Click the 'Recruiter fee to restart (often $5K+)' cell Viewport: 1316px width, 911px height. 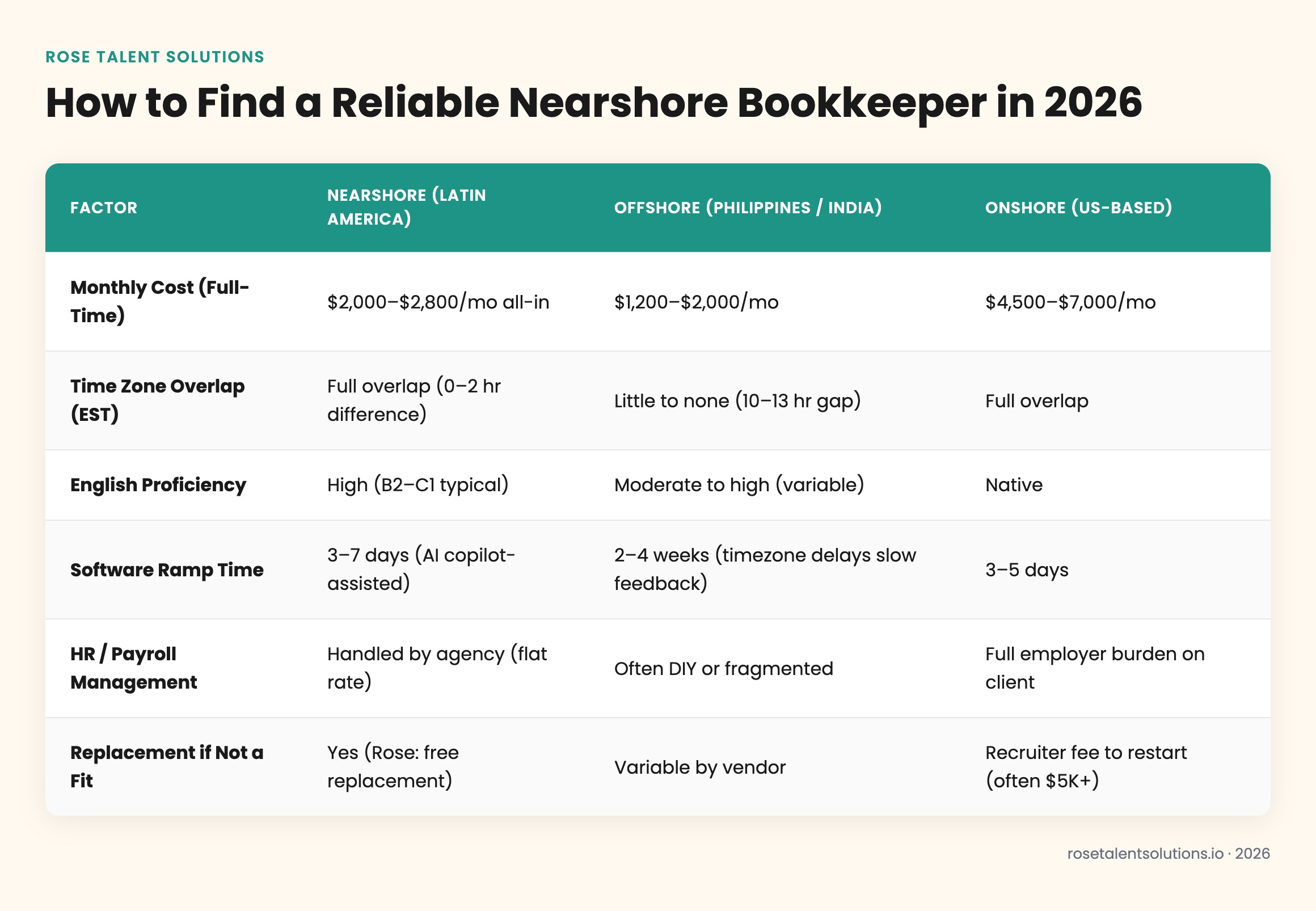point(1086,766)
